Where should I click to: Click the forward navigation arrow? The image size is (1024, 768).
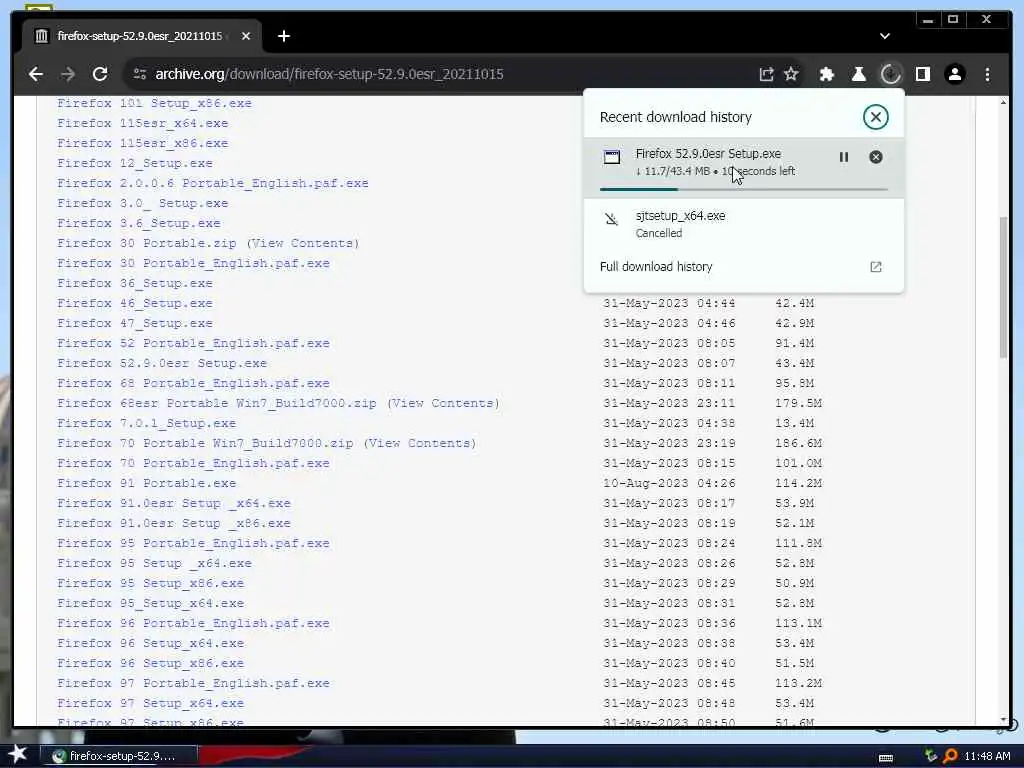[68, 74]
